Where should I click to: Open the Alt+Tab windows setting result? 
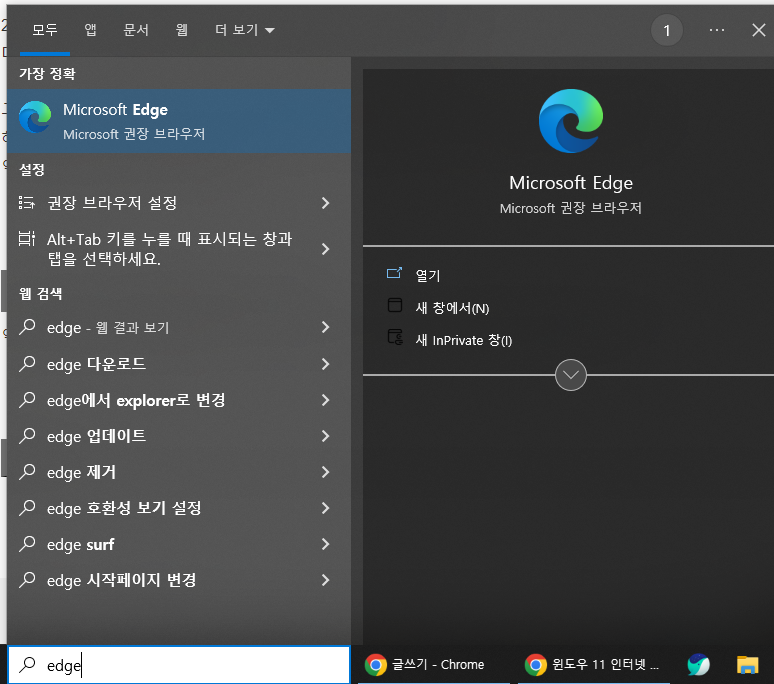point(179,249)
